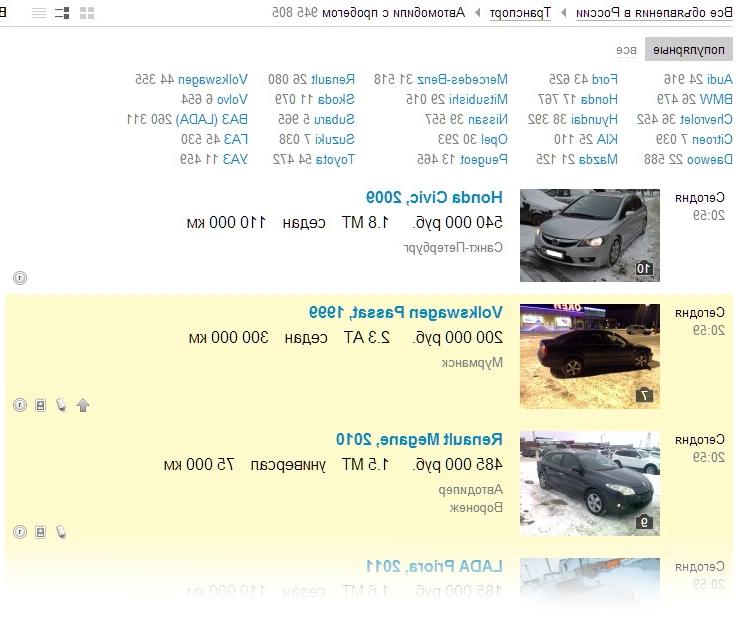741x625 pixels.
Task: Switch to list-with-thumbnails view icon
Action: [62, 13]
